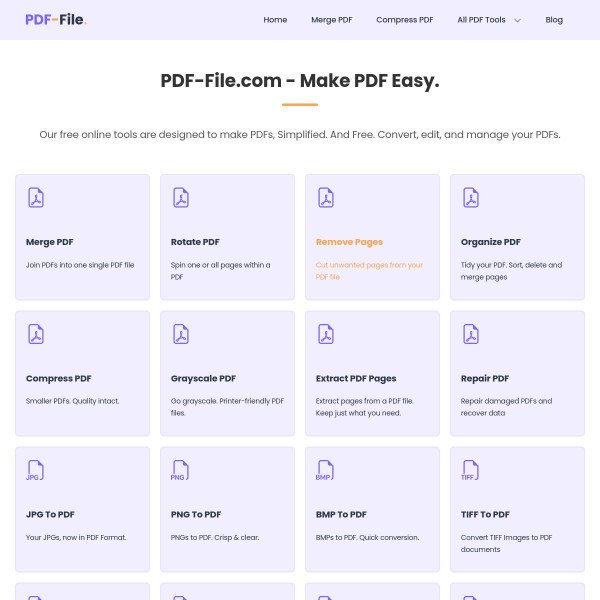The image size is (600, 600).
Task: Click the Extract PDF Pages card icon
Action: tap(325, 334)
